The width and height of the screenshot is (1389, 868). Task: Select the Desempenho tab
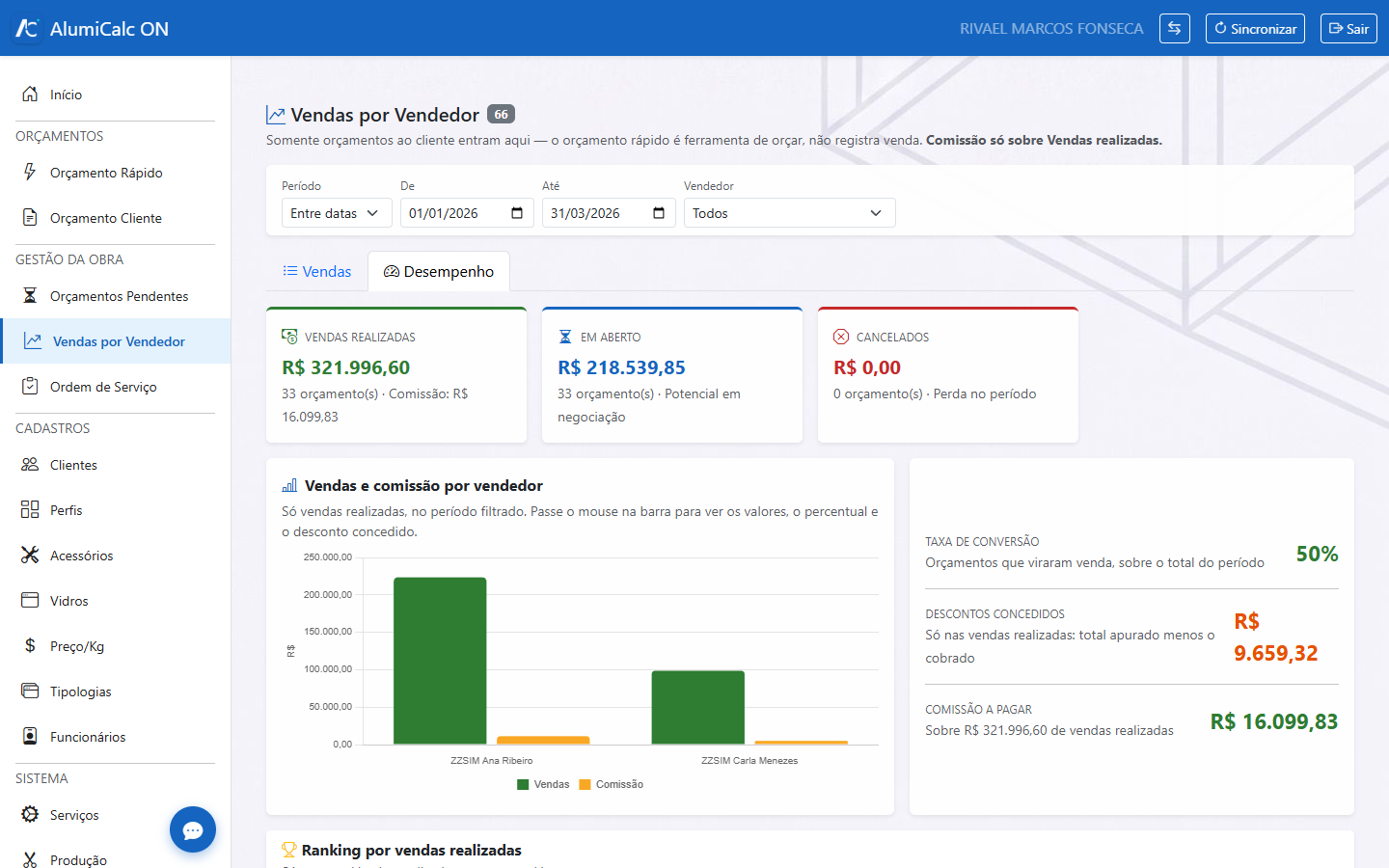tap(439, 272)
